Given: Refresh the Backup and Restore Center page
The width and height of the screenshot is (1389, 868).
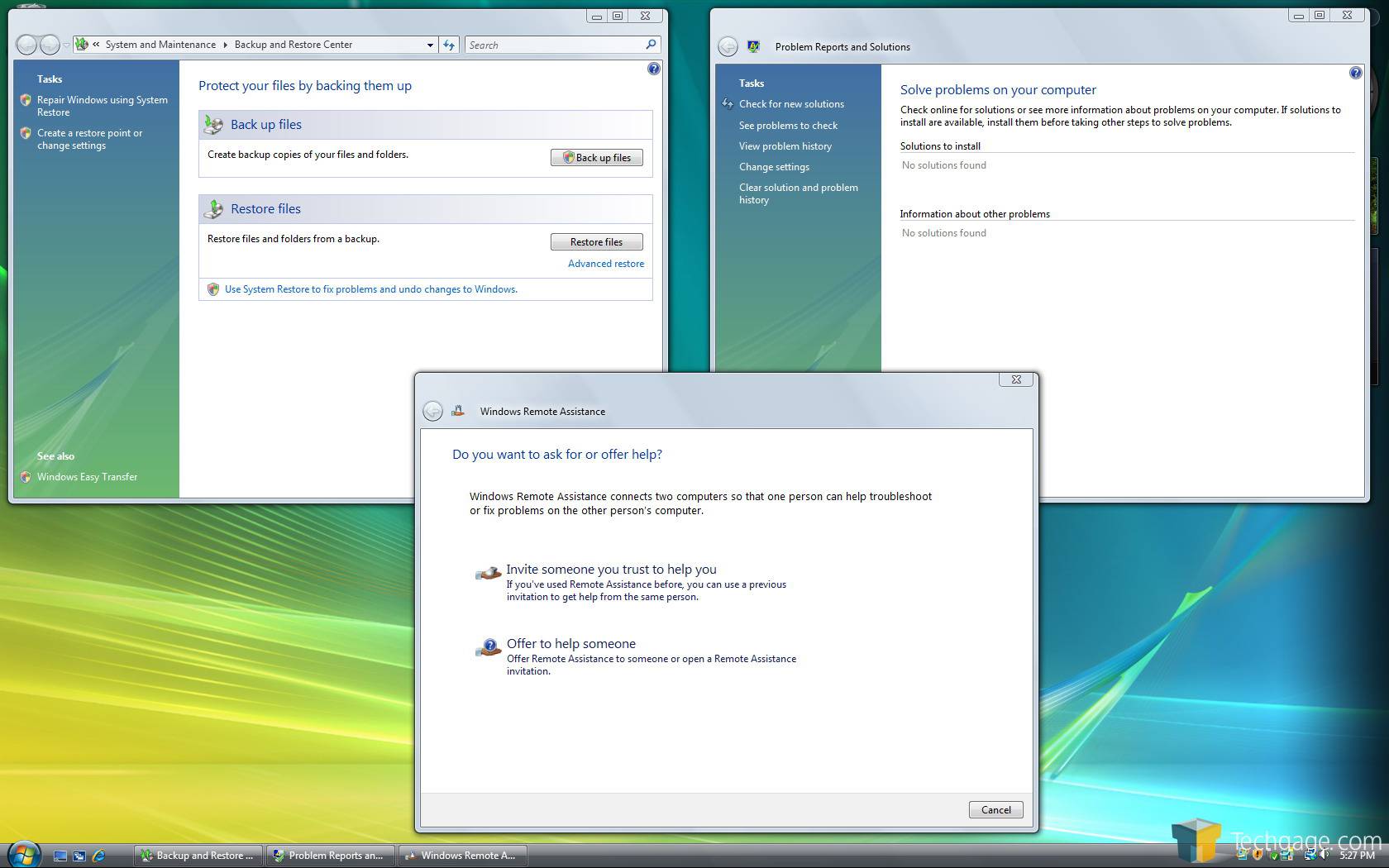Looking at the screenshot, I should pyautogui.click(x=449, y=45).
